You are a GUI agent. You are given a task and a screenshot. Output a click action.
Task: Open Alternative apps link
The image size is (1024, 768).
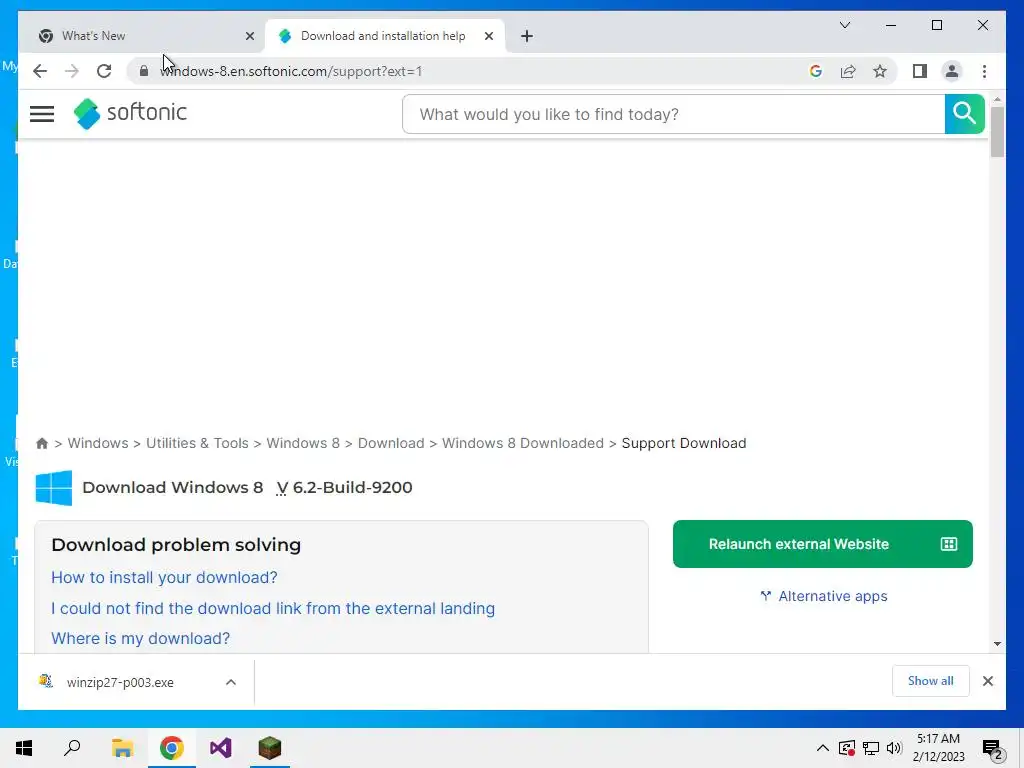click(824, 596)
